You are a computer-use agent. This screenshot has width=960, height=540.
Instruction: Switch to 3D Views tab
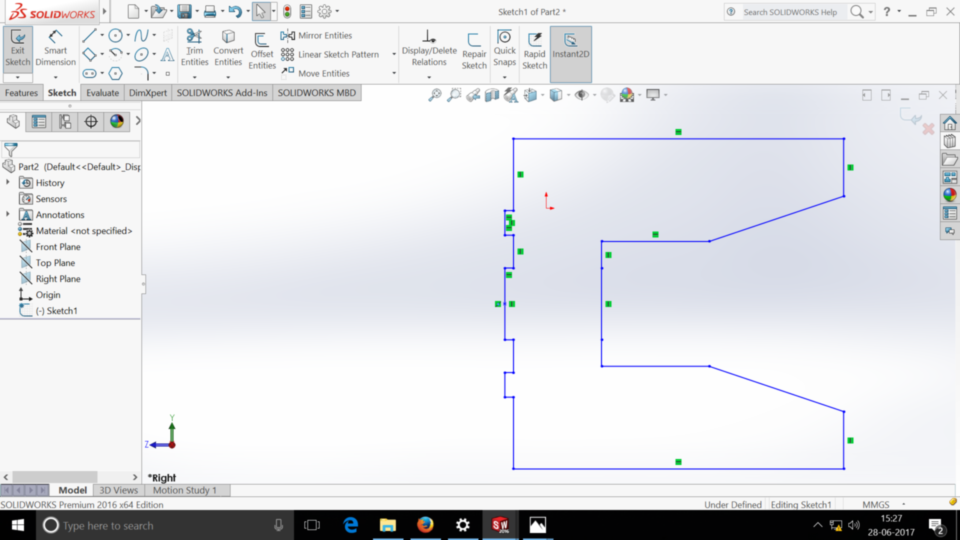pyautogui.click(x=118, y=490)
